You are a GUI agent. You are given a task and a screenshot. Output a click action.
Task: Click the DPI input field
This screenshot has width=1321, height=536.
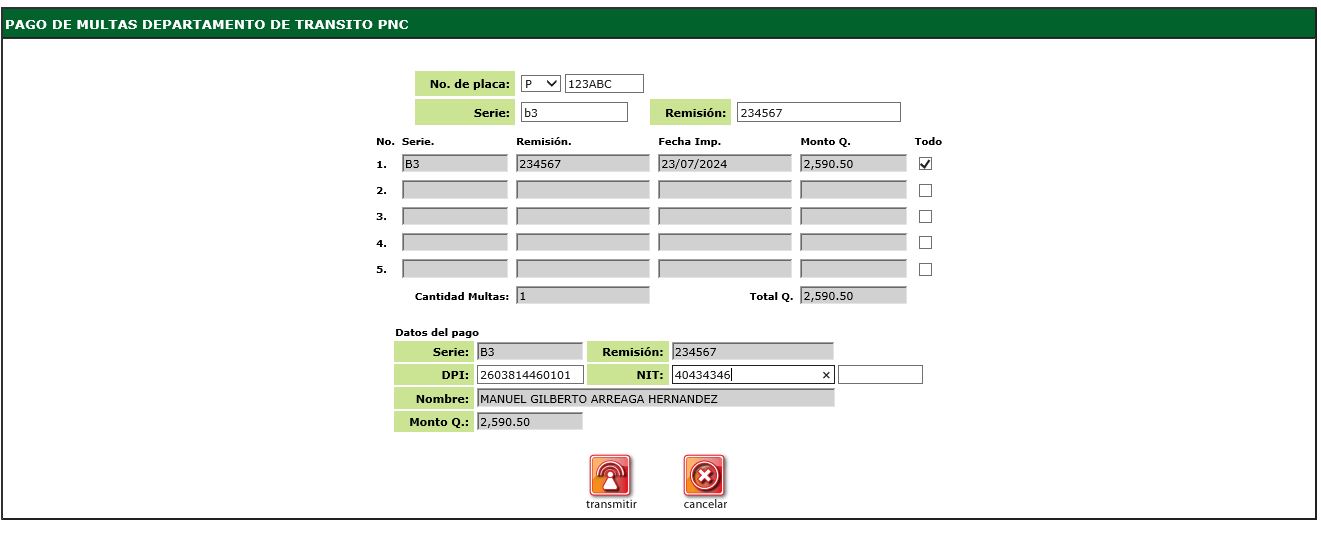pyautogui.click(x=530, y=375)
